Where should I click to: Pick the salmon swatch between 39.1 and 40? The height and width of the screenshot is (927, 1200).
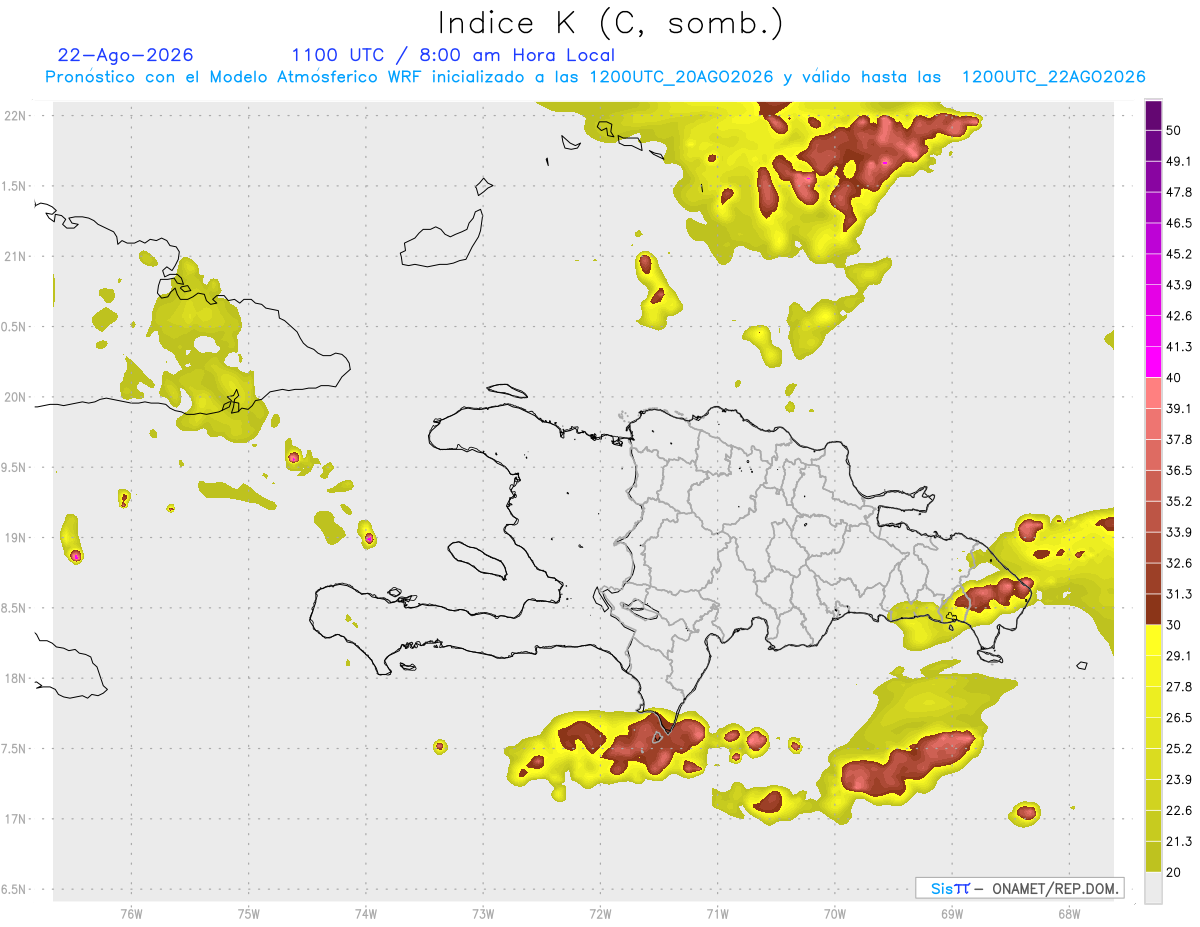point(1154,394)
